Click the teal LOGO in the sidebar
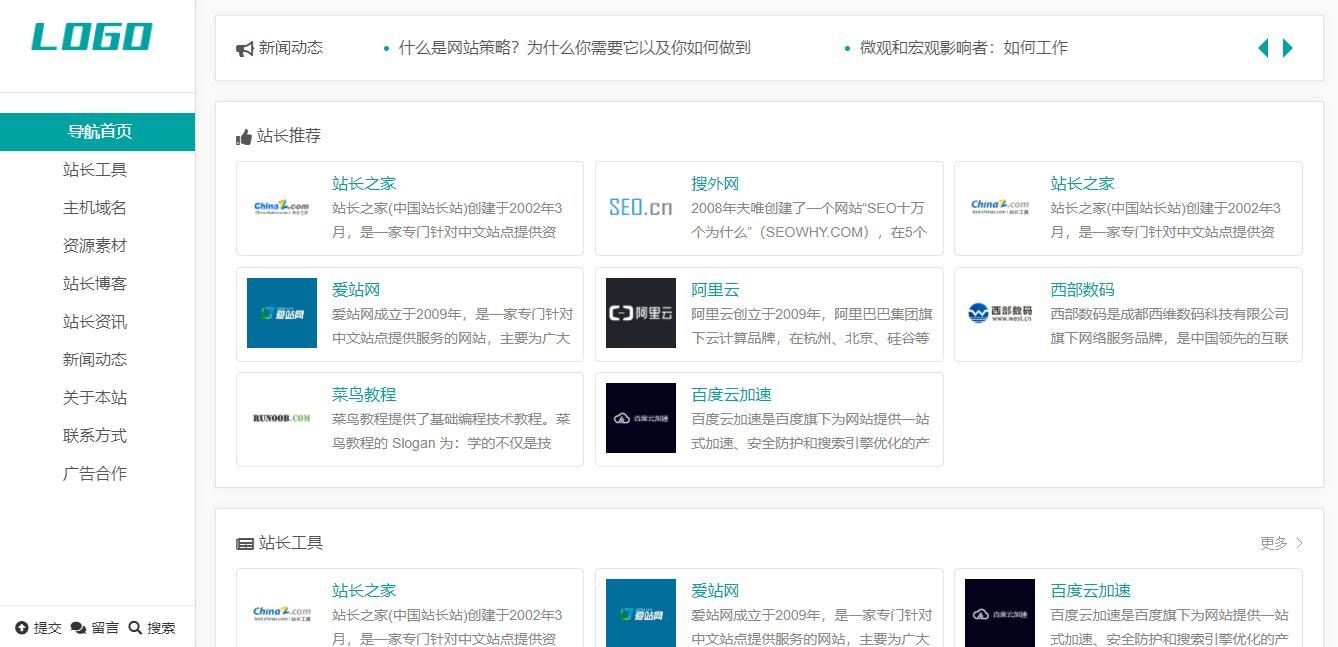This screenshot has width=1338, height=647. 92,37
